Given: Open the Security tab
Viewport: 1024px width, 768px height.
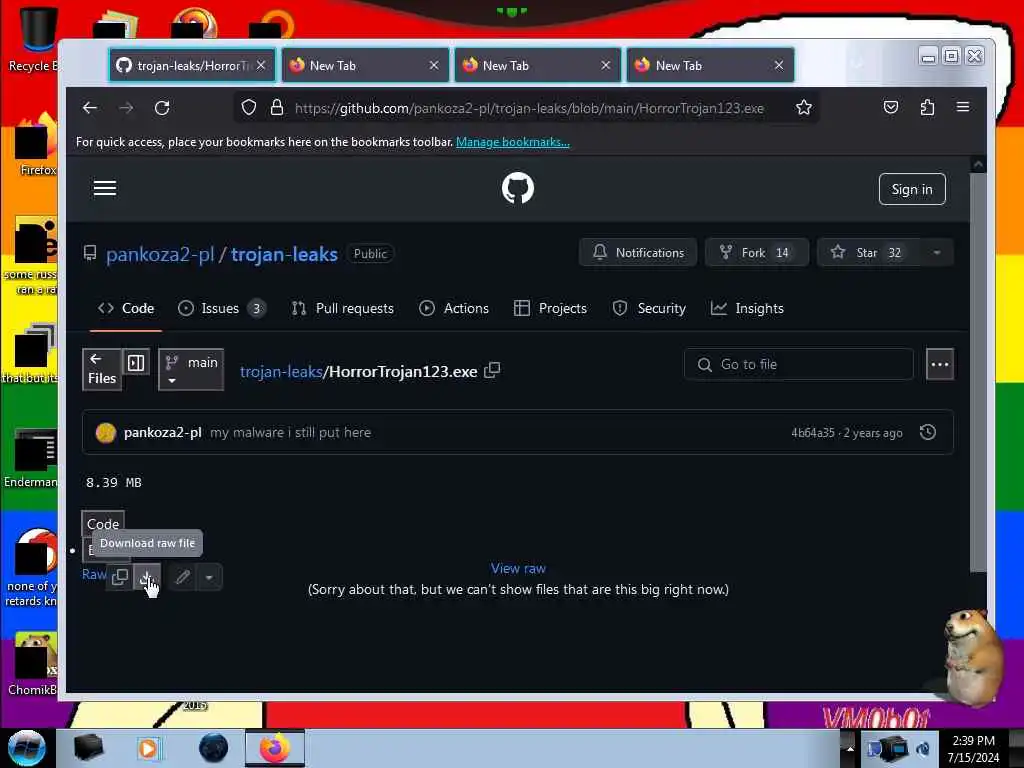Looking at the screenshot, I should (x=649, y=308).
